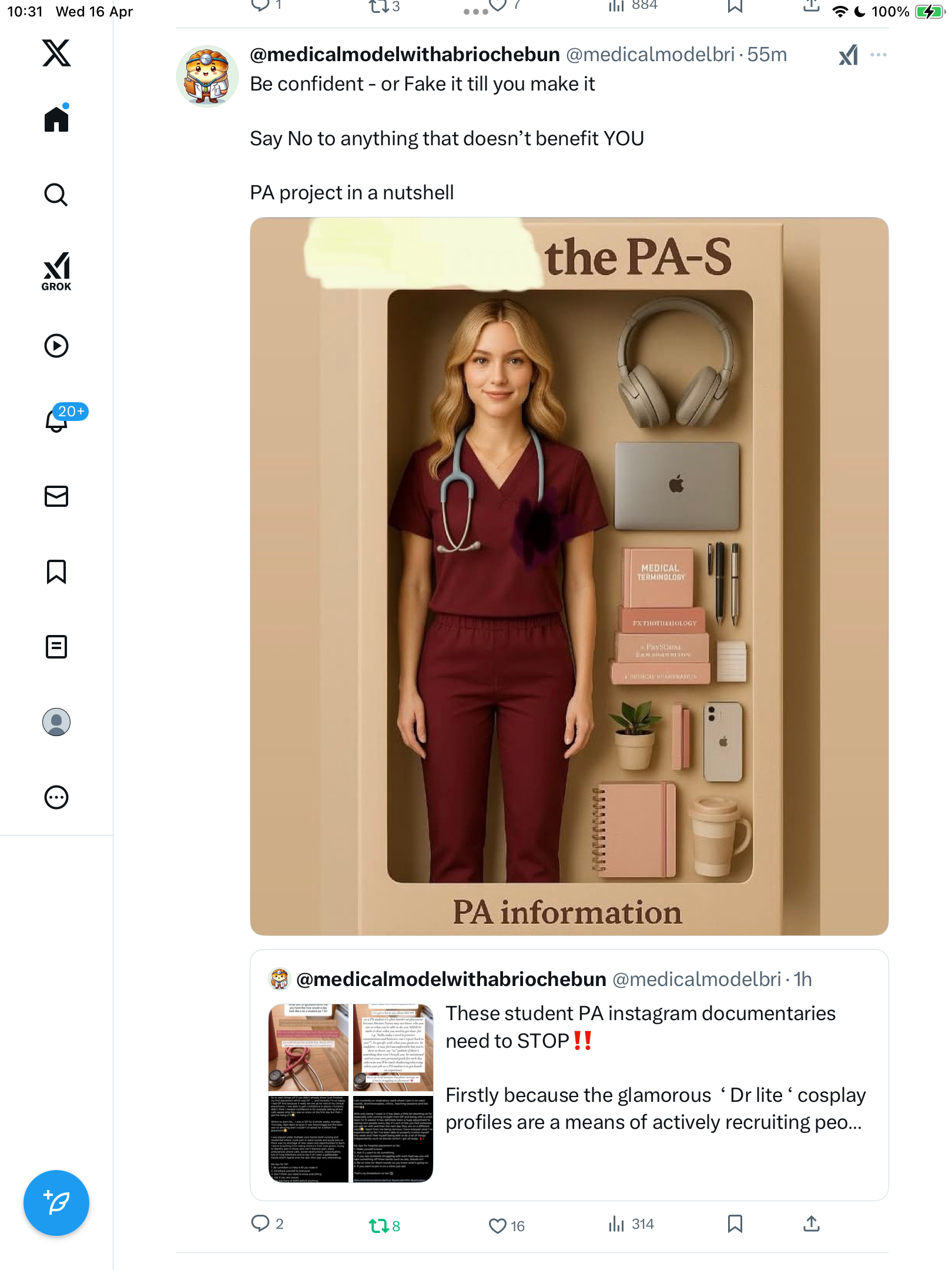The width and height of the screenshot is (952, 1270).
Task: Reply to the tweet with 2 comments
Action: tap(267, 1224)
